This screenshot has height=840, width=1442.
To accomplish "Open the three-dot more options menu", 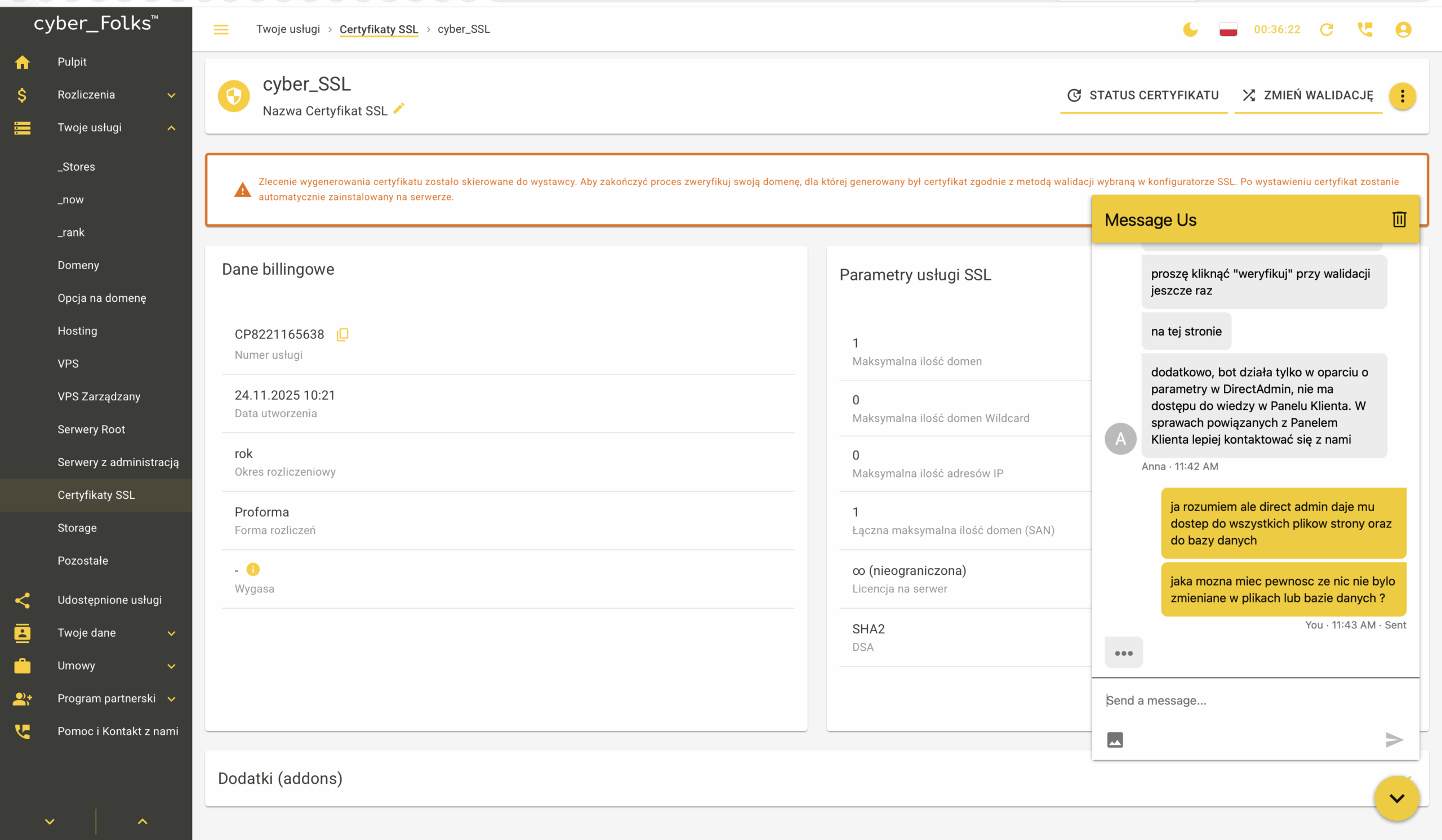I will pyautogui.click(x=1402, y=96).
